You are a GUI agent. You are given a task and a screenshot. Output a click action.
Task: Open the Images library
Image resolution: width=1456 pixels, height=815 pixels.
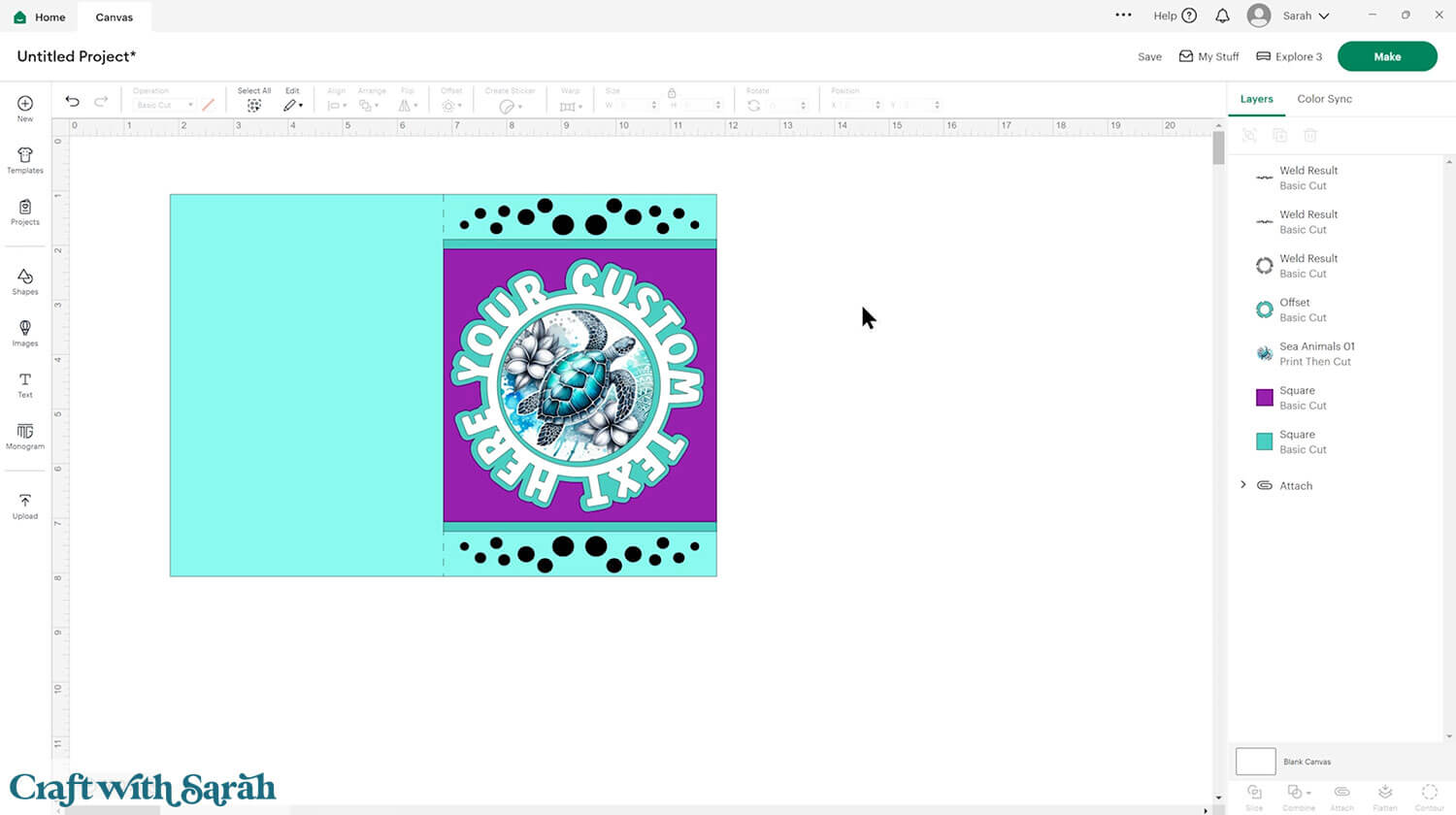[25, 333]
